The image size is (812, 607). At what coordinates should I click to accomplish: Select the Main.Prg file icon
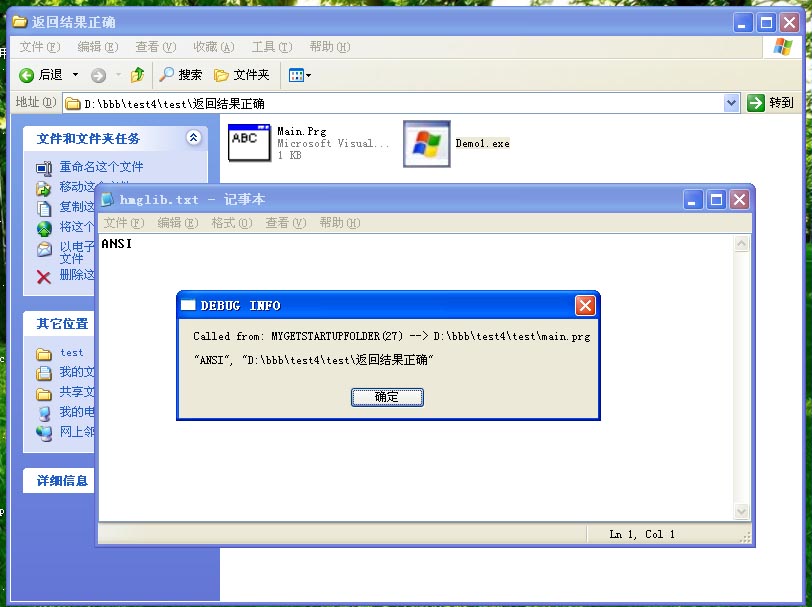coord(249,142)
